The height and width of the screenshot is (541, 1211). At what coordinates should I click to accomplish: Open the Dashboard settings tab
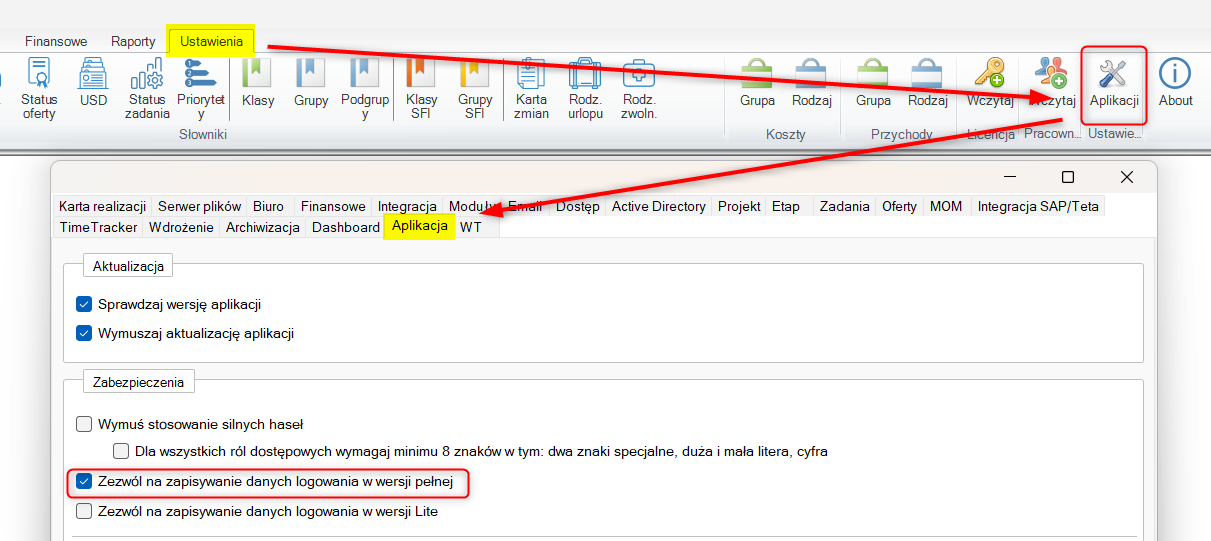tap(345, 227)
